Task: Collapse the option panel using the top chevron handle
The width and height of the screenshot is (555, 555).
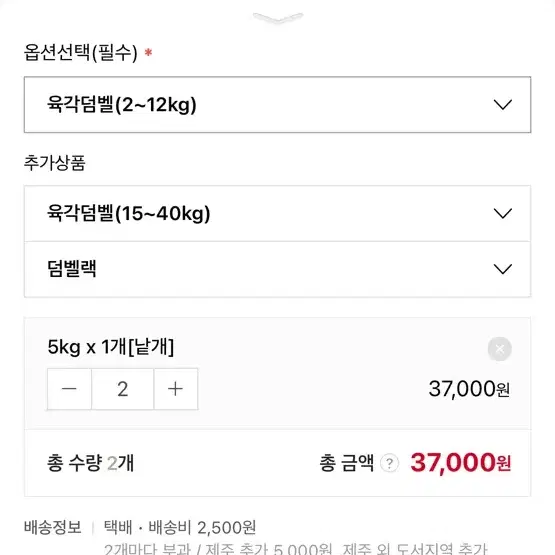Action: pyautogui.click(x=278, y=17)
